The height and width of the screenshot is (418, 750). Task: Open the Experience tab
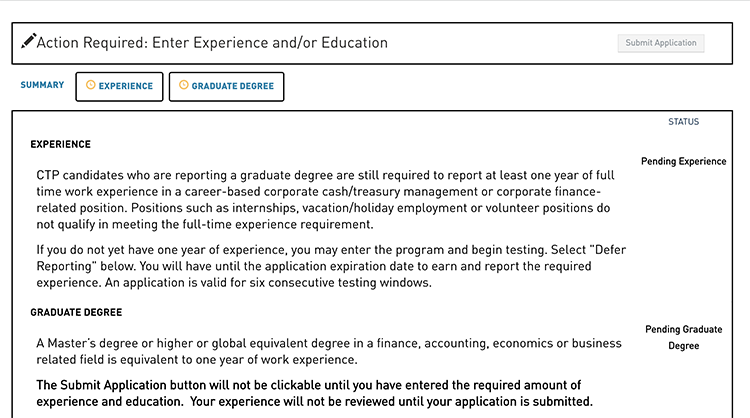(x=119, y=87)
